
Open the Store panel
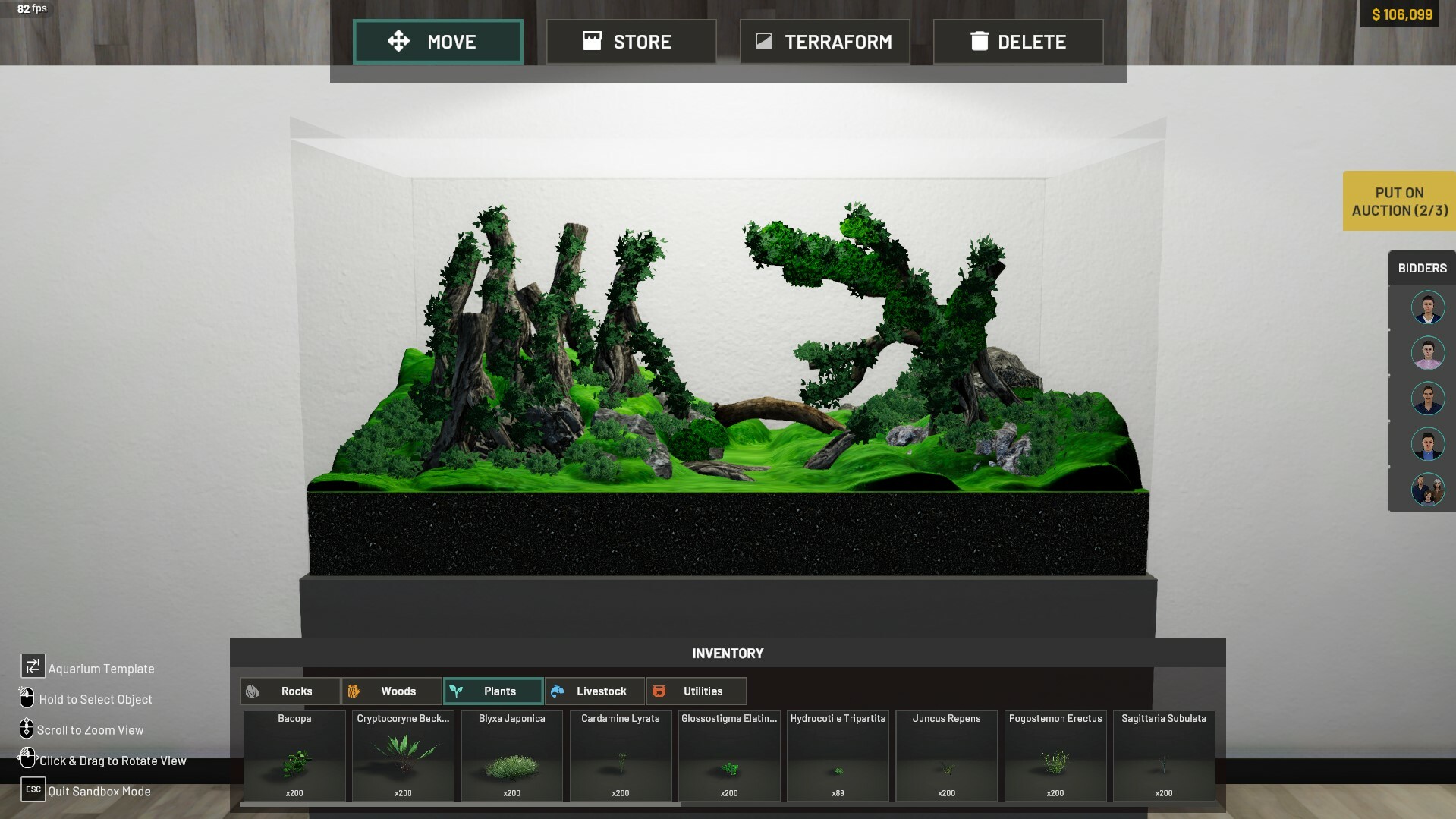tap(631, 42)
